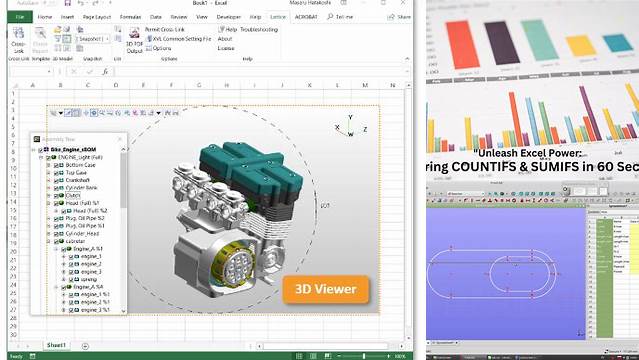Click the formula bar fx icon
Viewport: 639px width, 360px height.
(105, 72)
